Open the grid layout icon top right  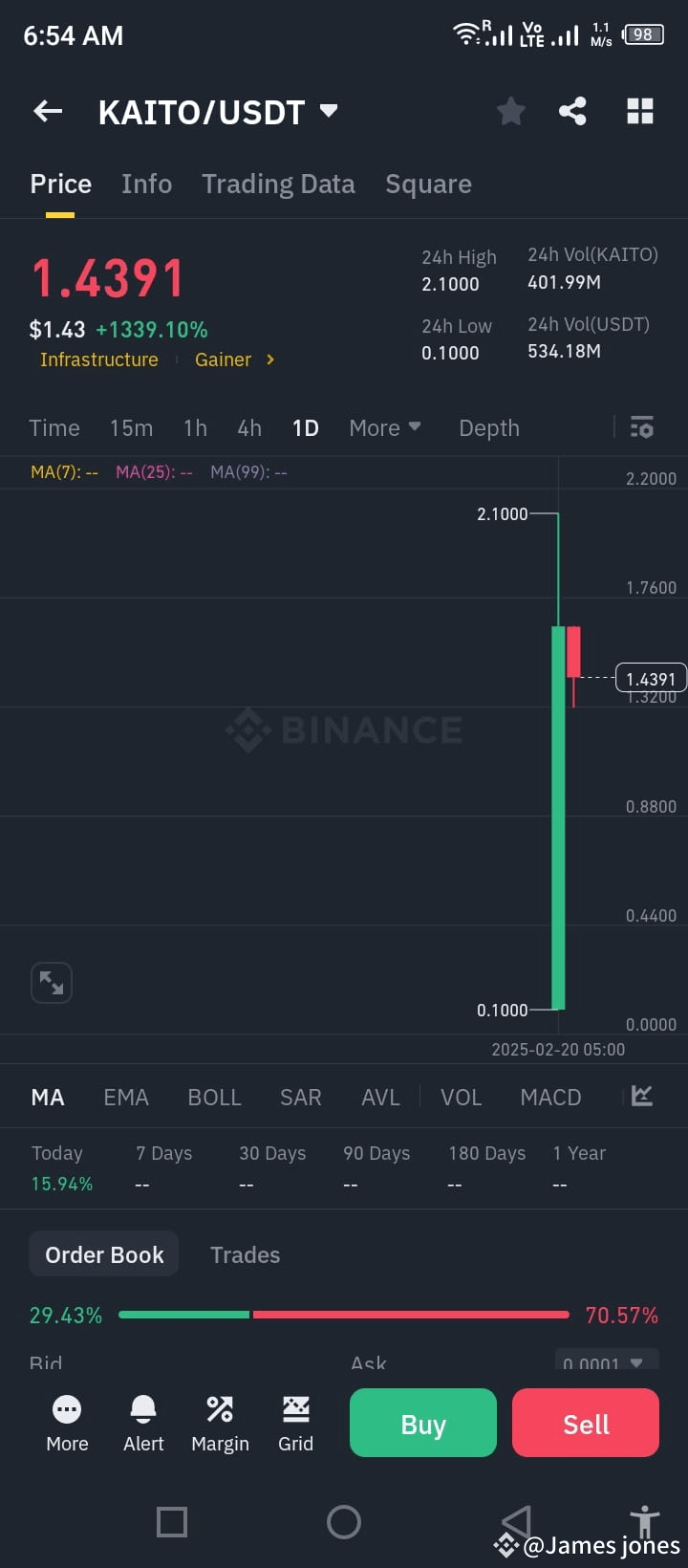click(638, 111)
